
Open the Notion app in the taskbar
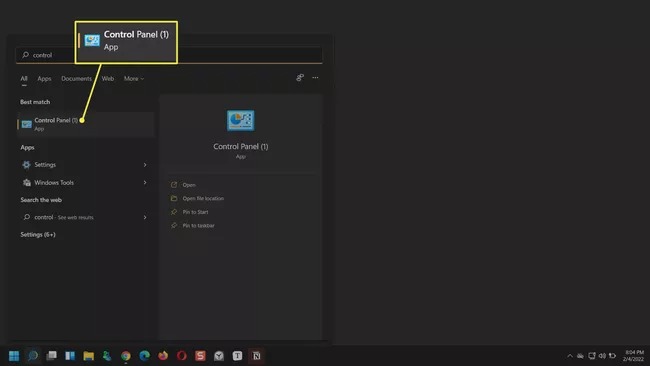click(257, 356)
